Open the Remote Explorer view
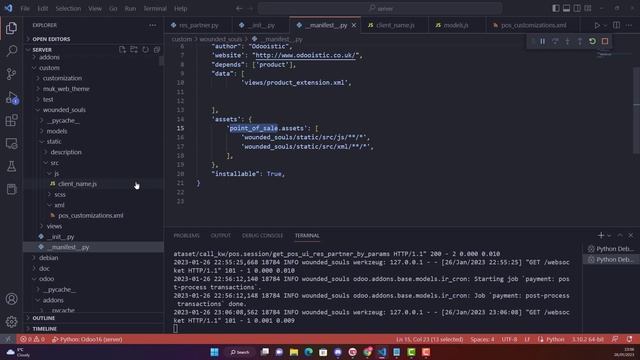 pyautogui.click(x=11, y=143)
